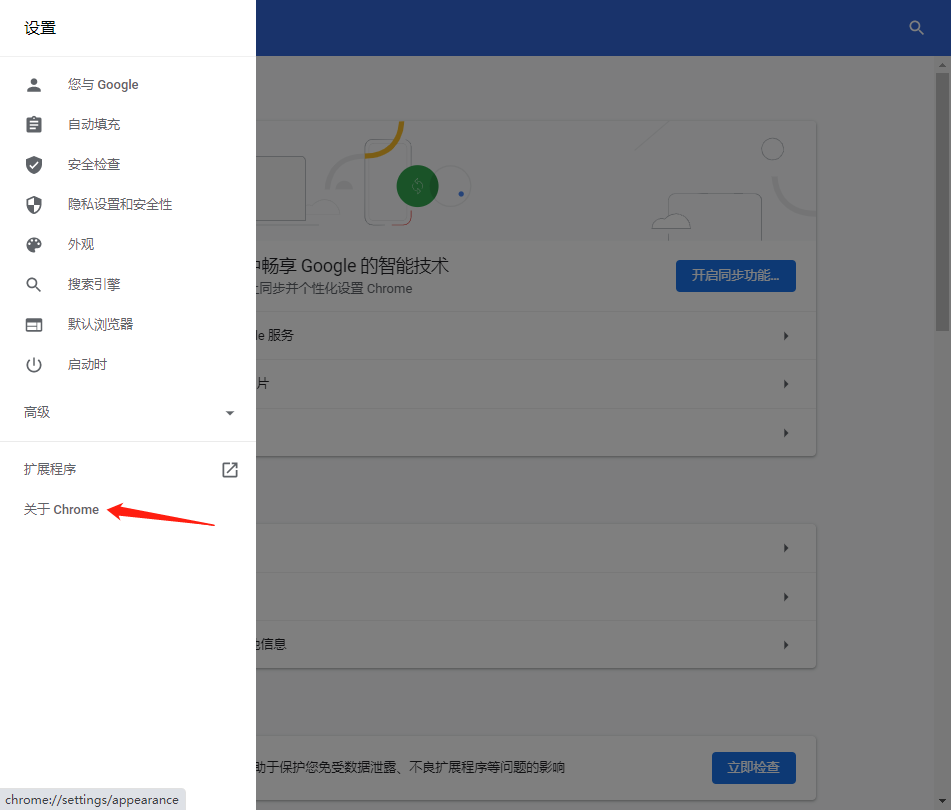This screenshot has height=810, width=951.
Task: Click the clipboard icon for 自动填充
Action: [34, 124]
